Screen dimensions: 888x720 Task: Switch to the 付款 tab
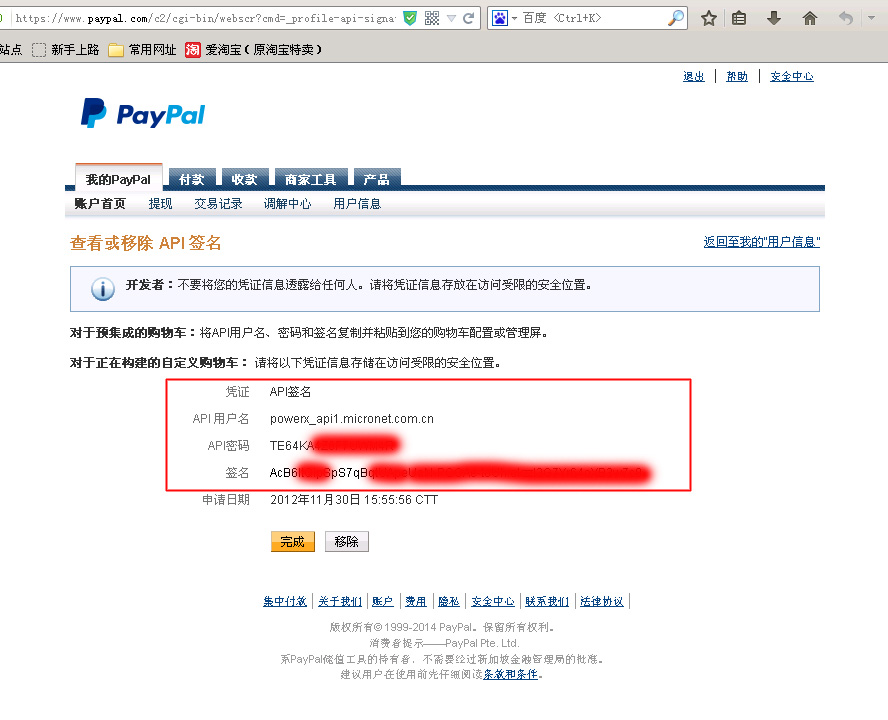tap(191, 180)
